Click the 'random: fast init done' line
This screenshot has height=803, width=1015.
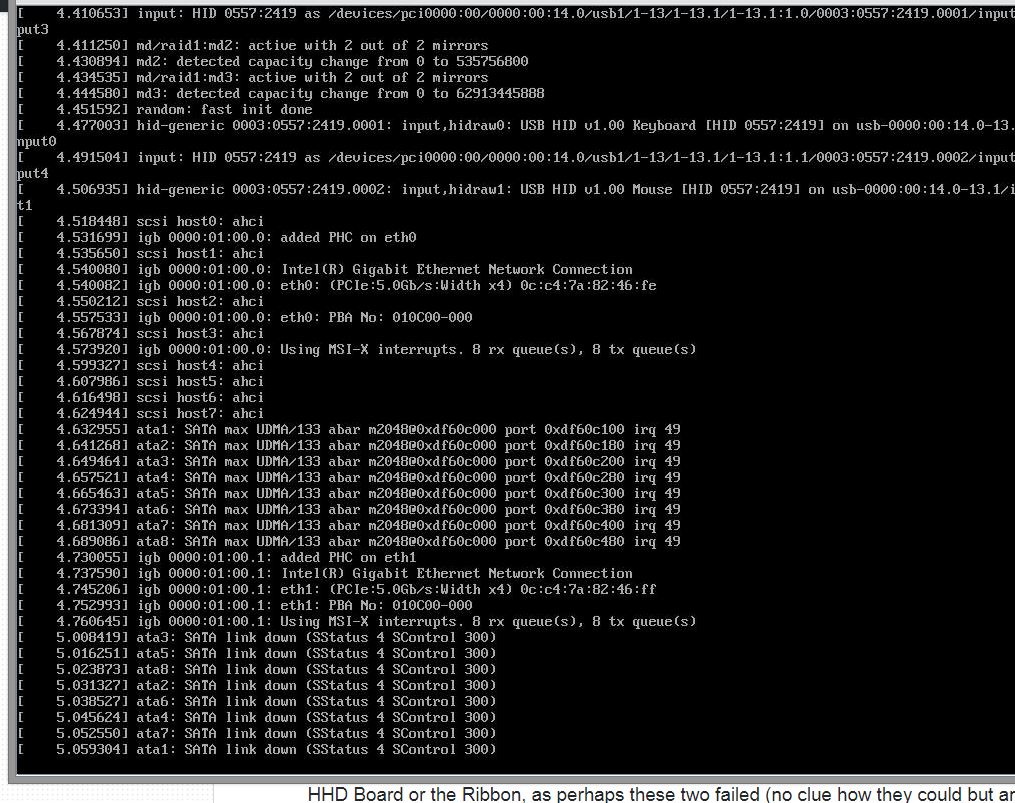tap(165, 109)
